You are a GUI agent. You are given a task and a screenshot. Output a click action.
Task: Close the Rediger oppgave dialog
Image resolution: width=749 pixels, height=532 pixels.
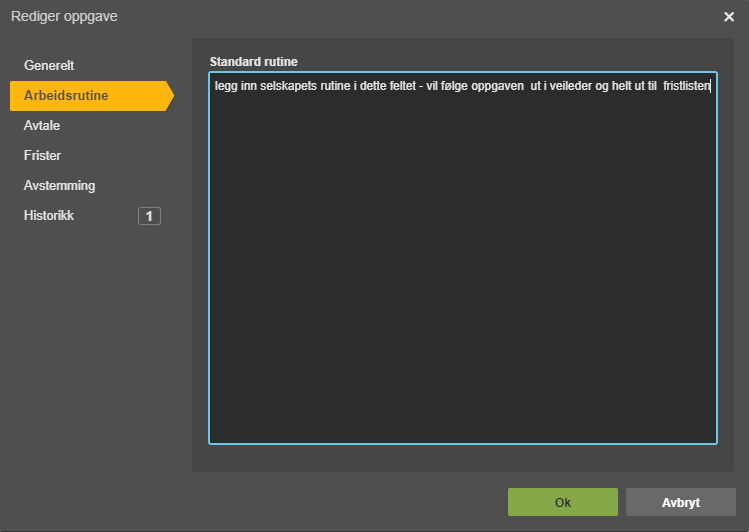tap(729, 17)
